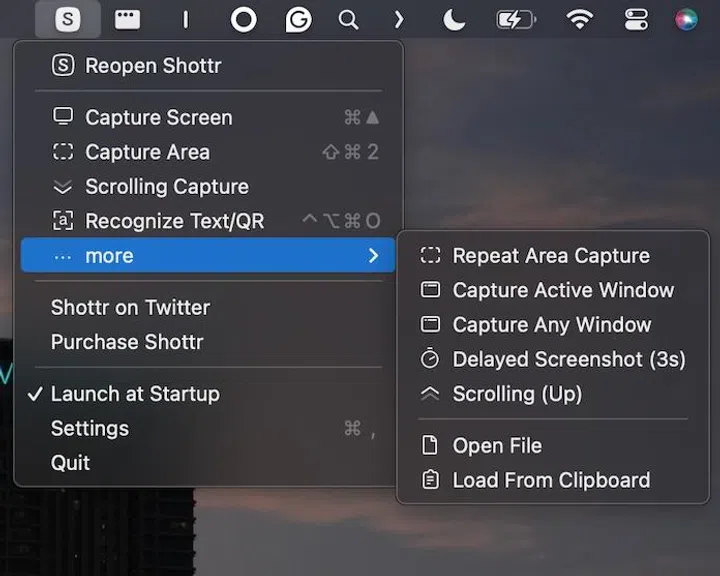Select Reopen Shottr menu item

tap(208, 66)
